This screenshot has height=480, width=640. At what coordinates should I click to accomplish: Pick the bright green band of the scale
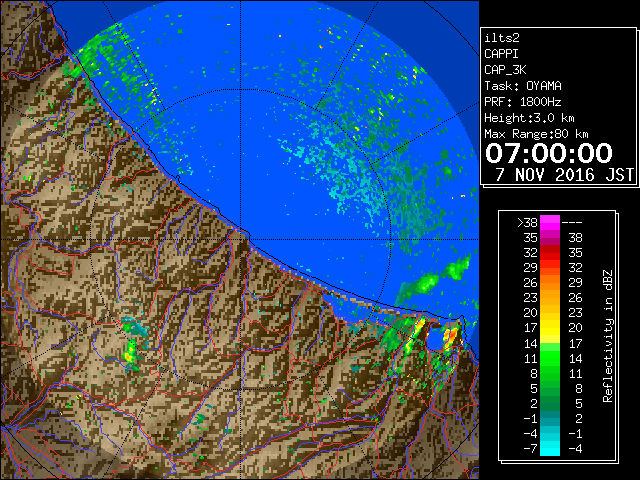[550, 358]
